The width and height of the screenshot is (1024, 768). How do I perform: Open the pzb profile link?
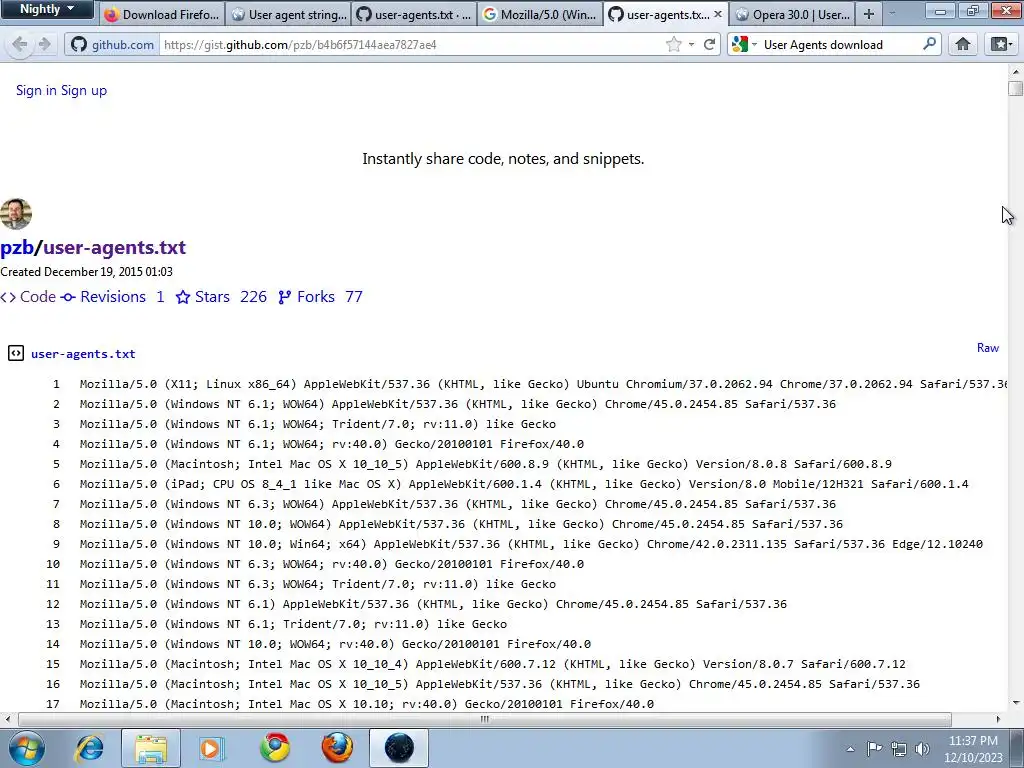coord(16,248)
